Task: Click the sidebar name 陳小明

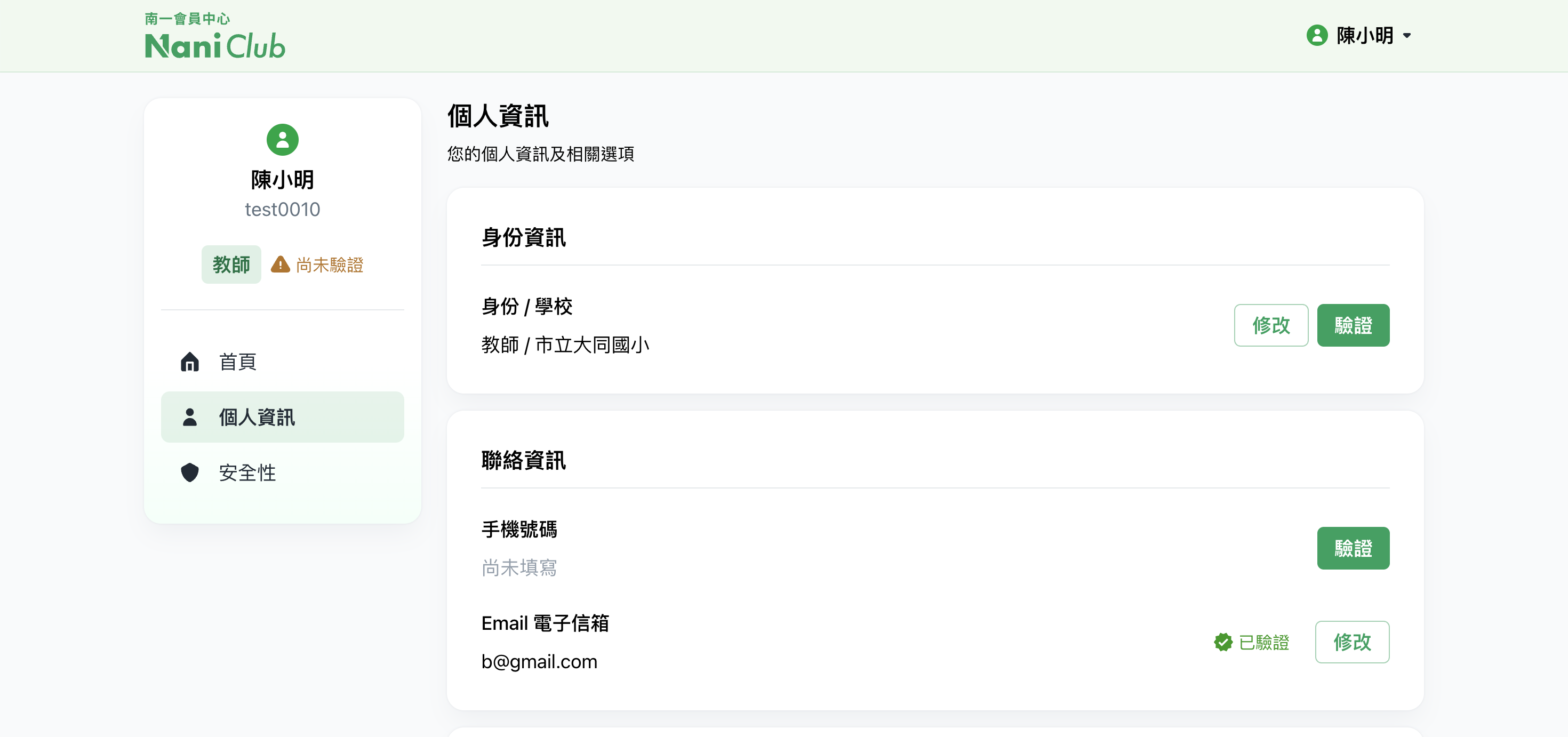Action: (283, 180)
